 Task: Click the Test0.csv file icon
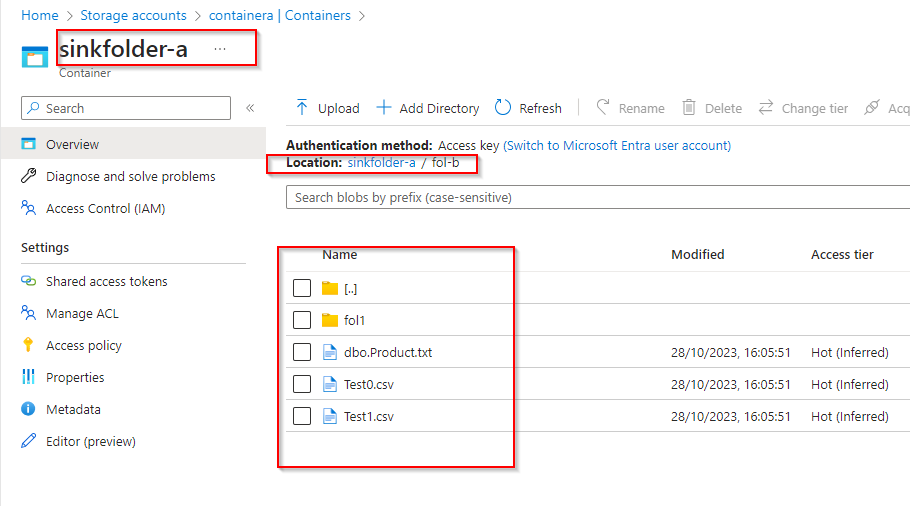point(330,384)
